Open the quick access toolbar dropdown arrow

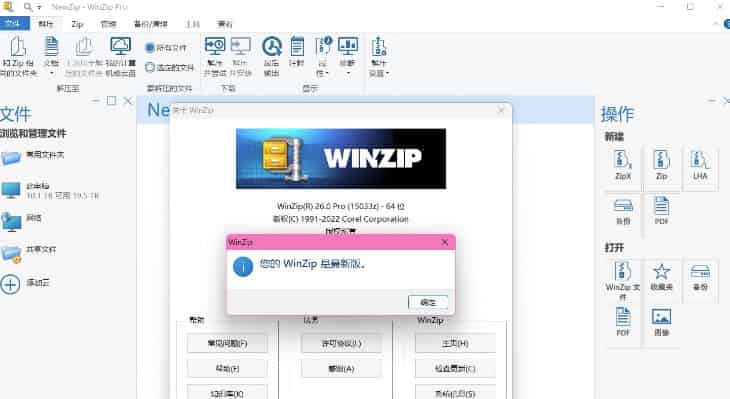pos(40,7)
